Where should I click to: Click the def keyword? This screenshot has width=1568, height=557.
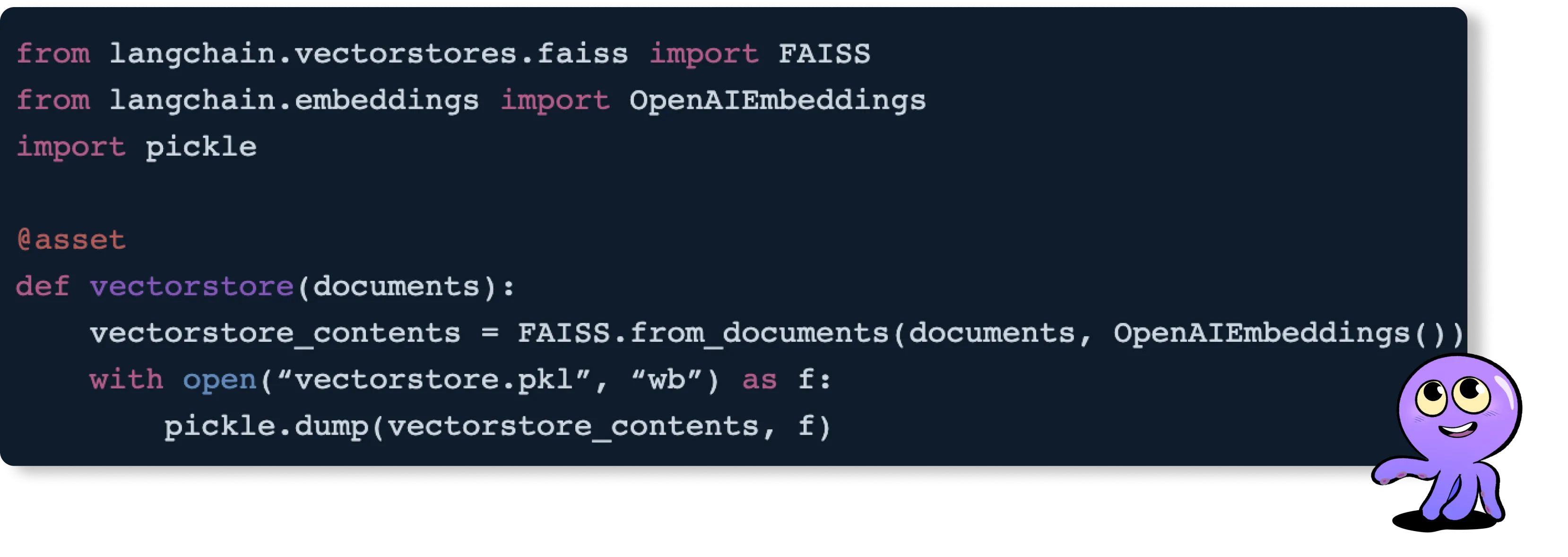43,286
